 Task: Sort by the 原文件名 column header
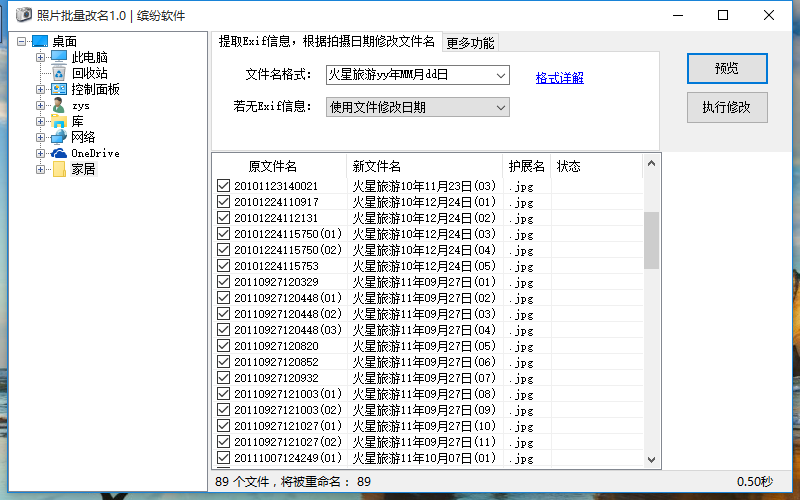280,166
